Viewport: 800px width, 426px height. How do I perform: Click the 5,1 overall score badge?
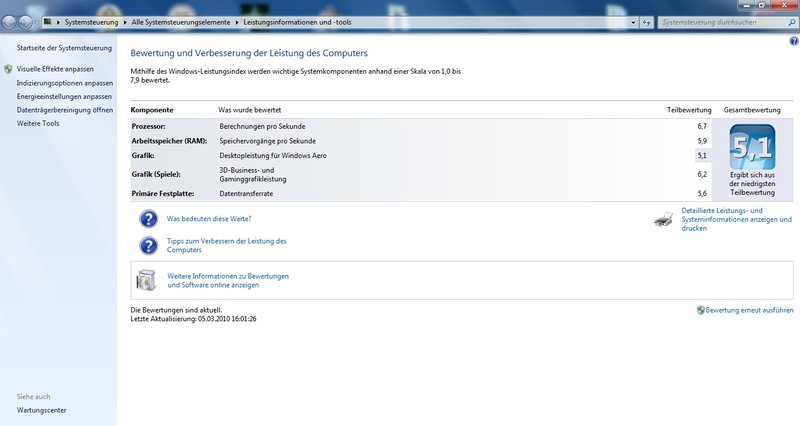[x=752, y=147]
